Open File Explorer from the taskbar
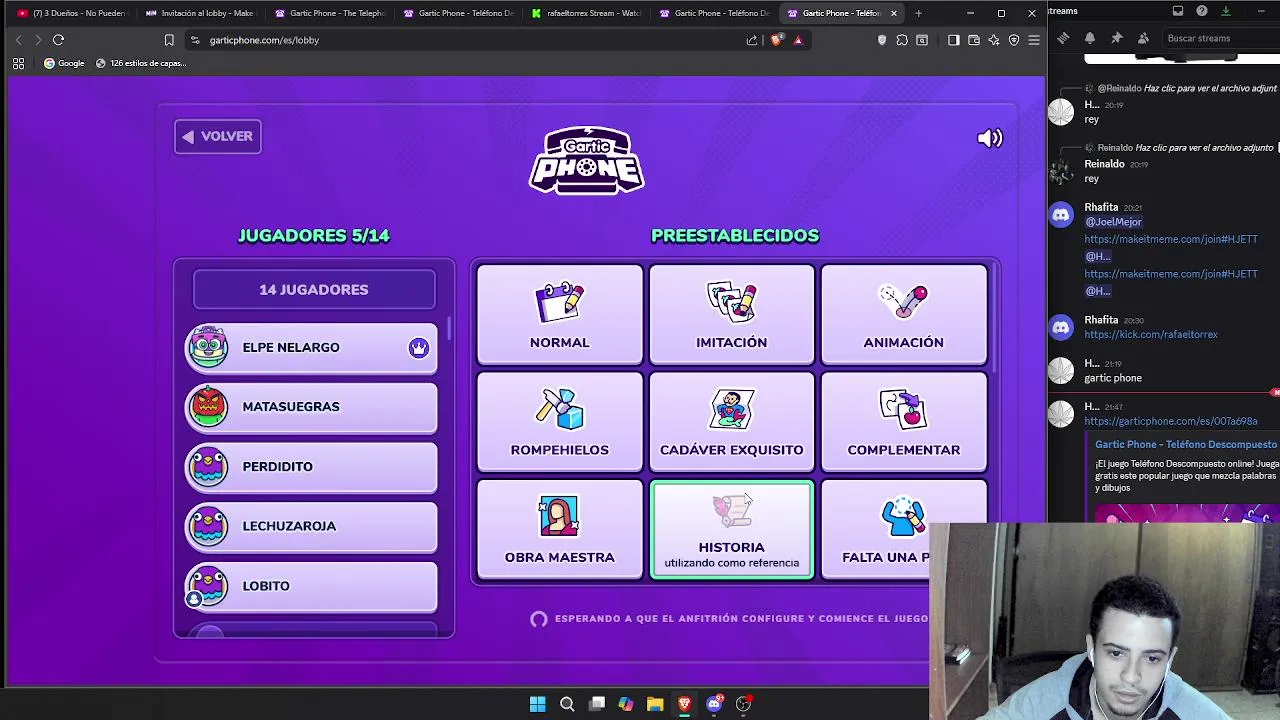The height and width of the screenshot is (720, 1280). (655, 704)
